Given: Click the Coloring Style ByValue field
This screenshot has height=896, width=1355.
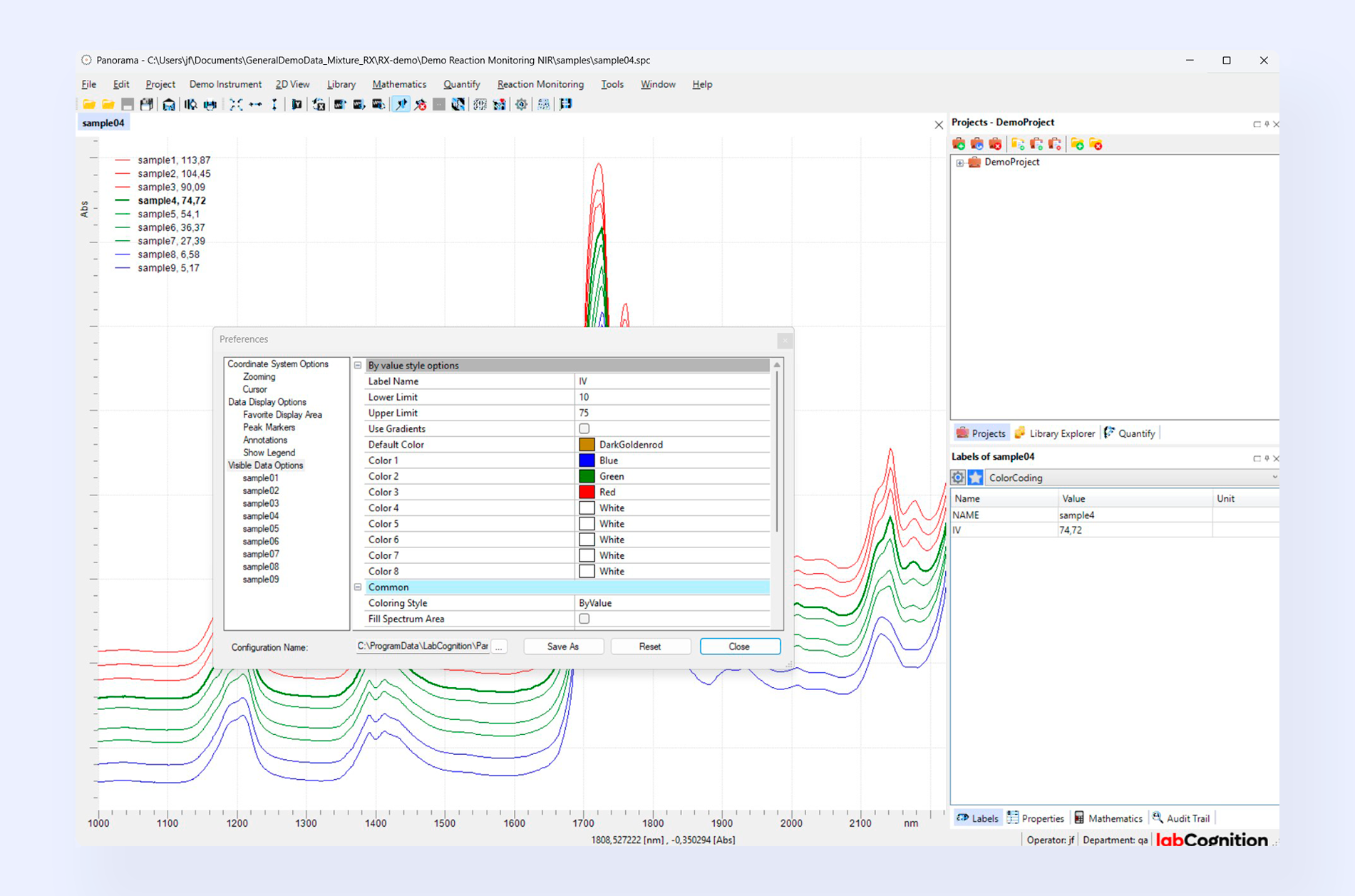Looking at the screenshot, I should [x=672, y=603].
